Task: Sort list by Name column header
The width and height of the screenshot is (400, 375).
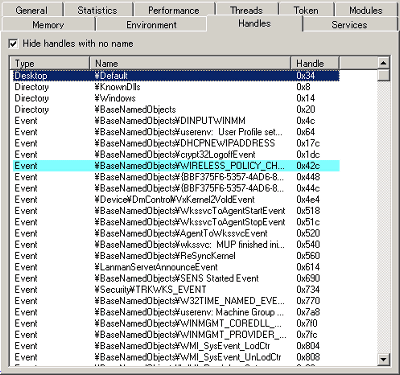Action: (190, 63)
